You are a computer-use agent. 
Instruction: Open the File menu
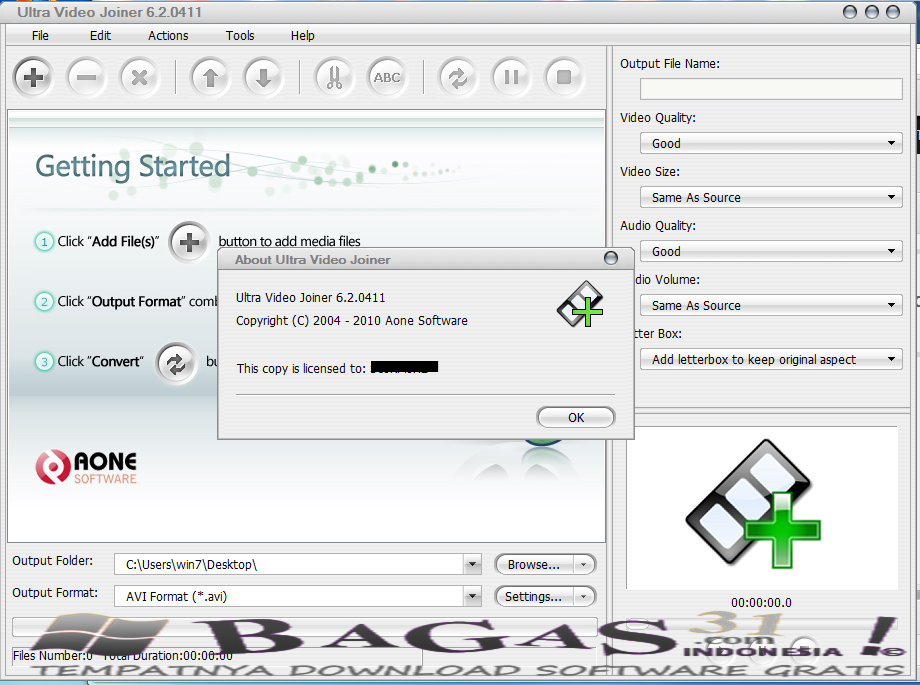coord(40,36)
